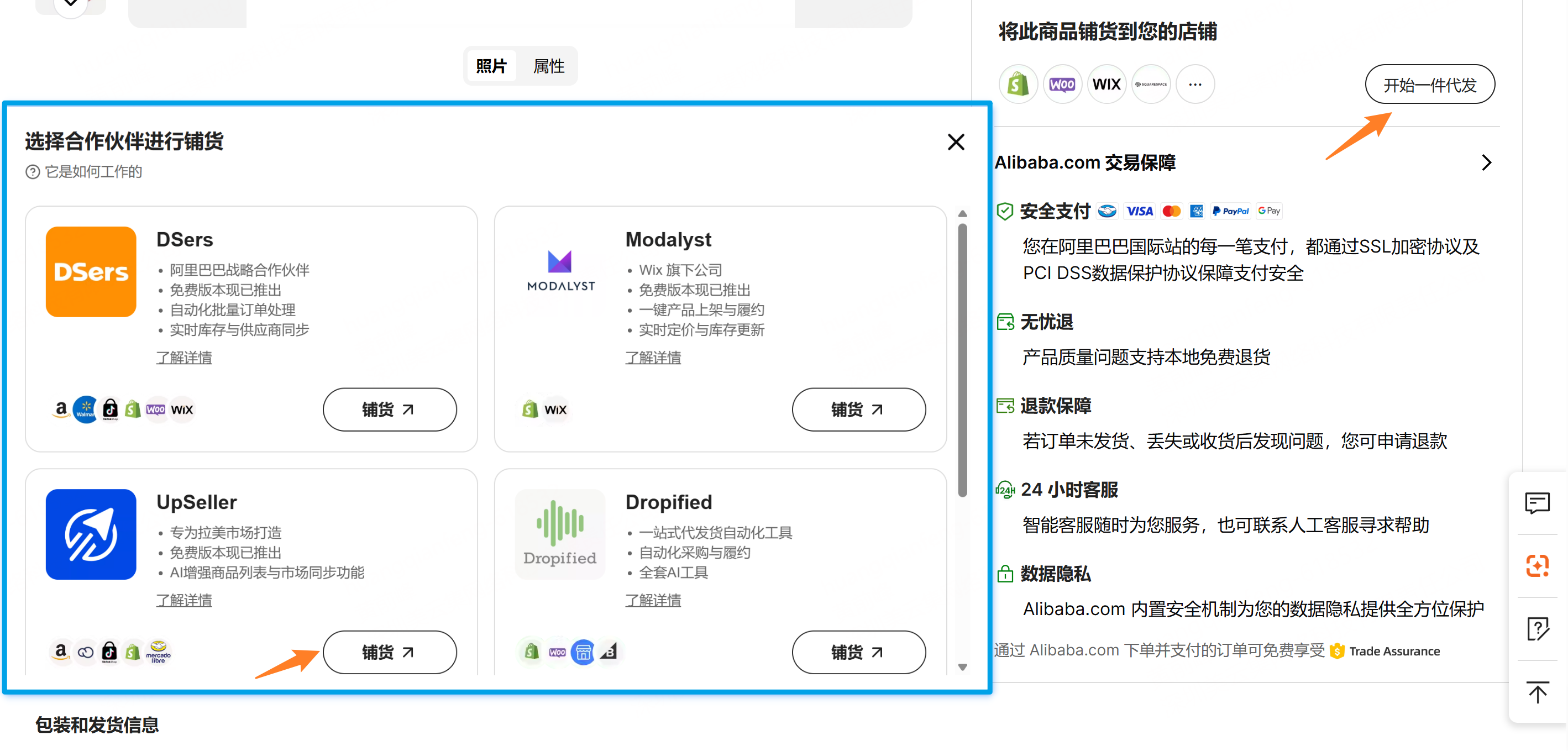Click the image search scan icon
The image size is (1568, 751).
coord(1537,566)
